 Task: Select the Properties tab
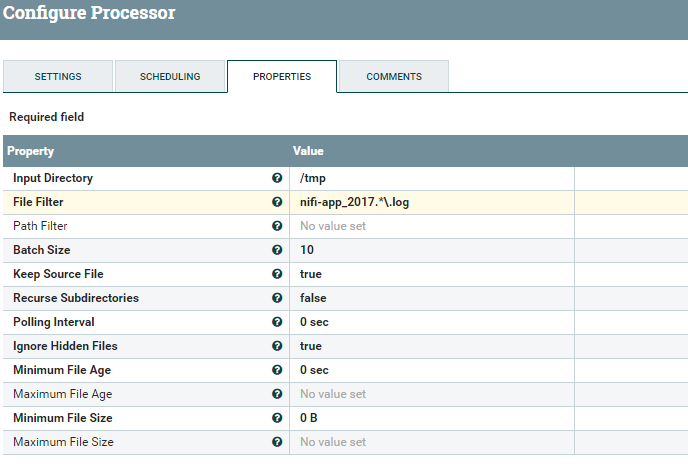[x=282, y=77]
